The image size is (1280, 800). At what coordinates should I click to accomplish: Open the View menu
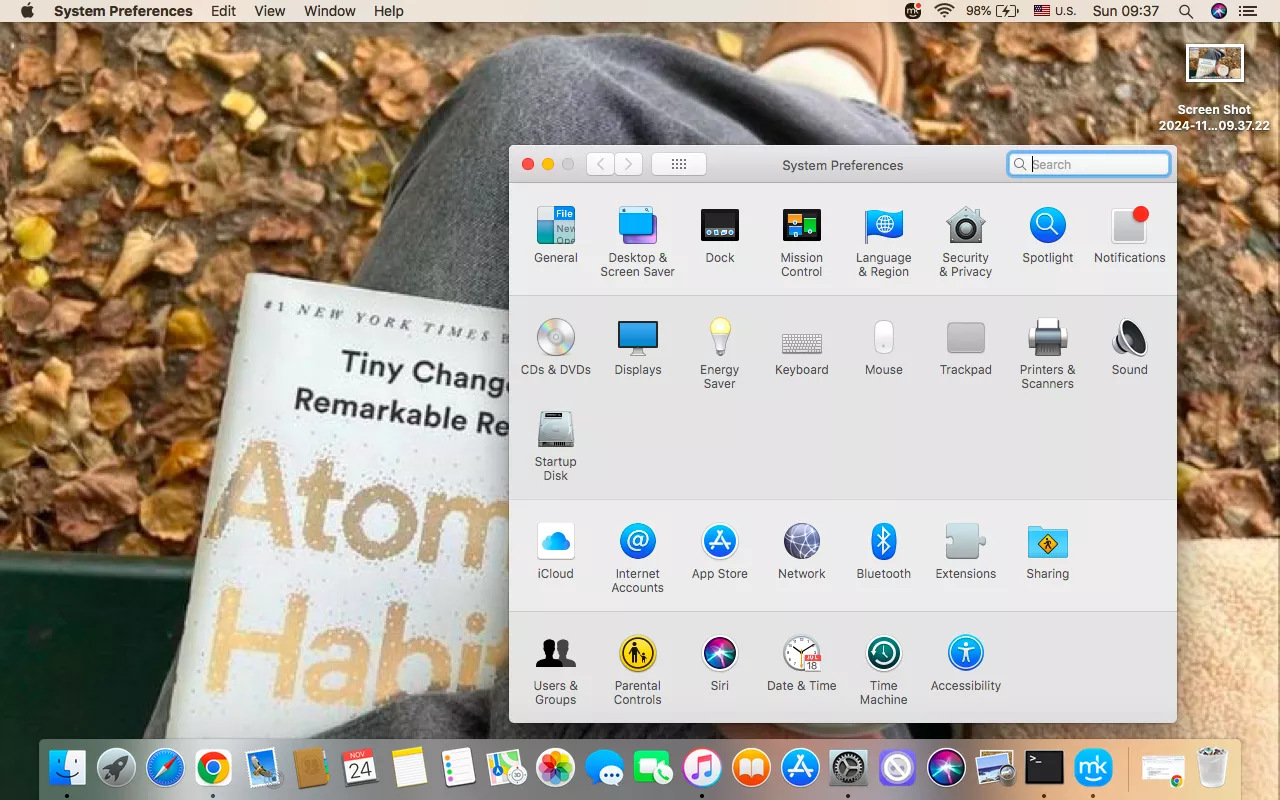(269, 11)
